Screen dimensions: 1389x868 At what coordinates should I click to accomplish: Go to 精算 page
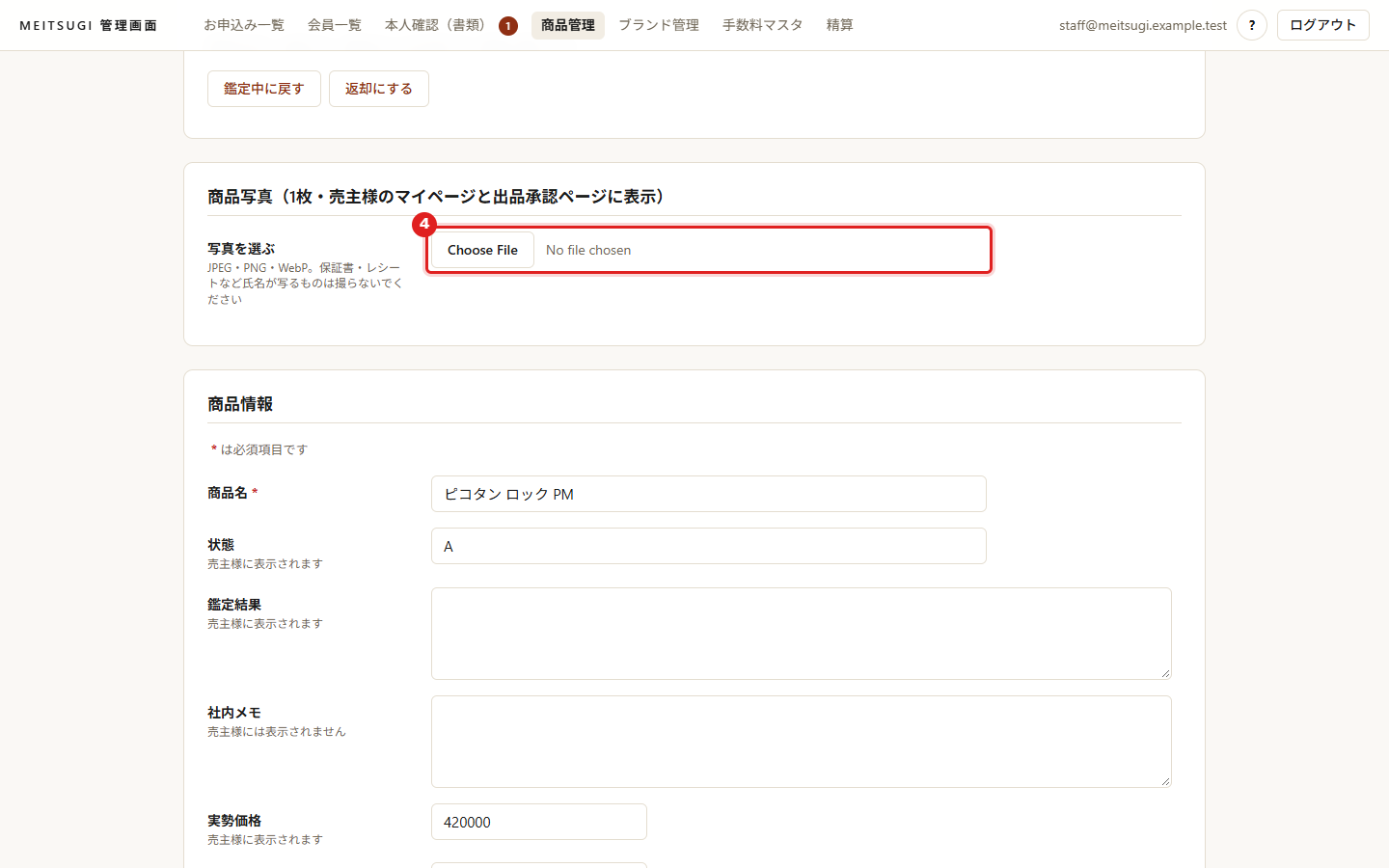pyautogui.click(x=840, y=25)
